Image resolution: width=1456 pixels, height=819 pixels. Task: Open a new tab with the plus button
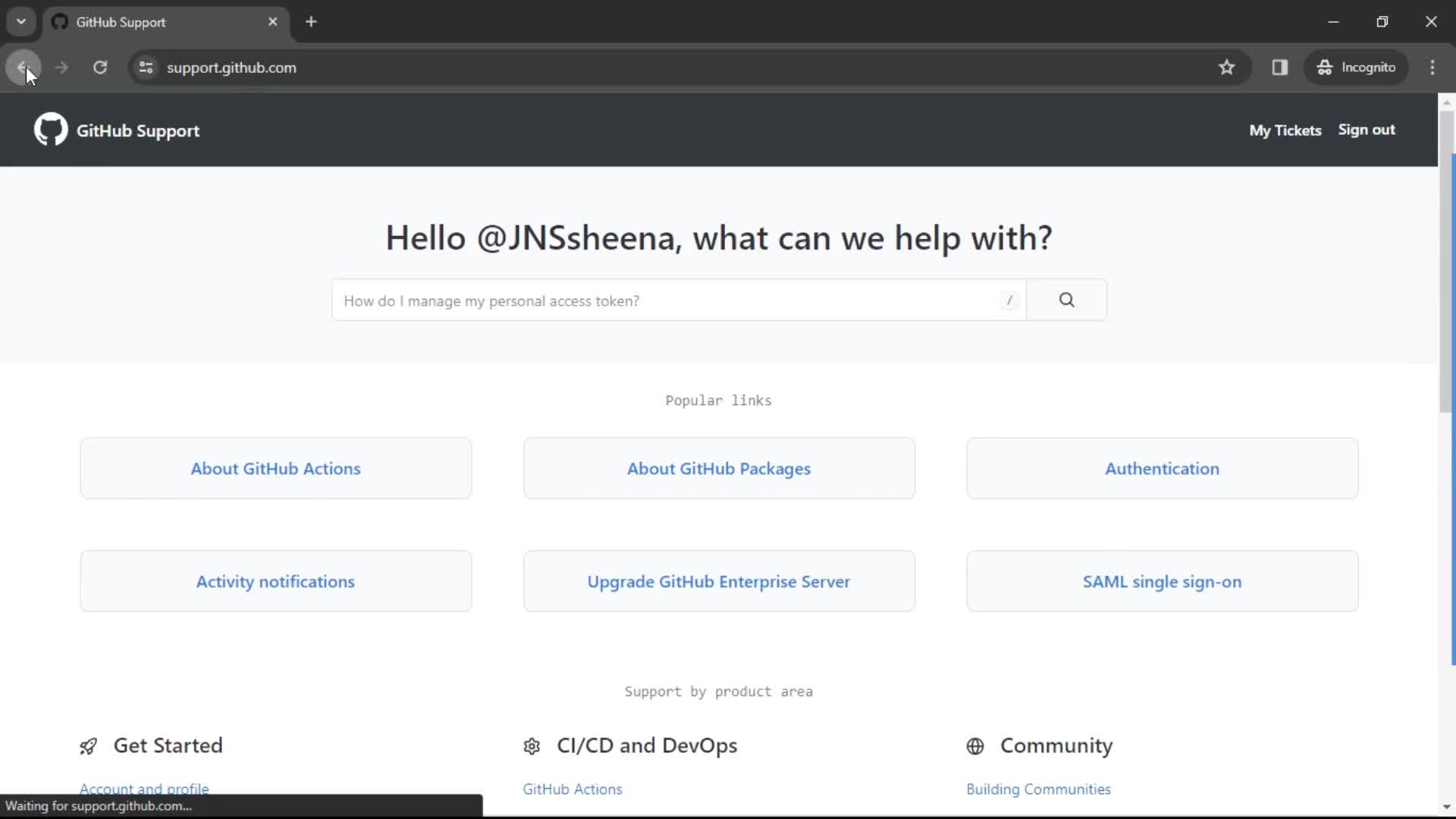(x=311, y=22)
